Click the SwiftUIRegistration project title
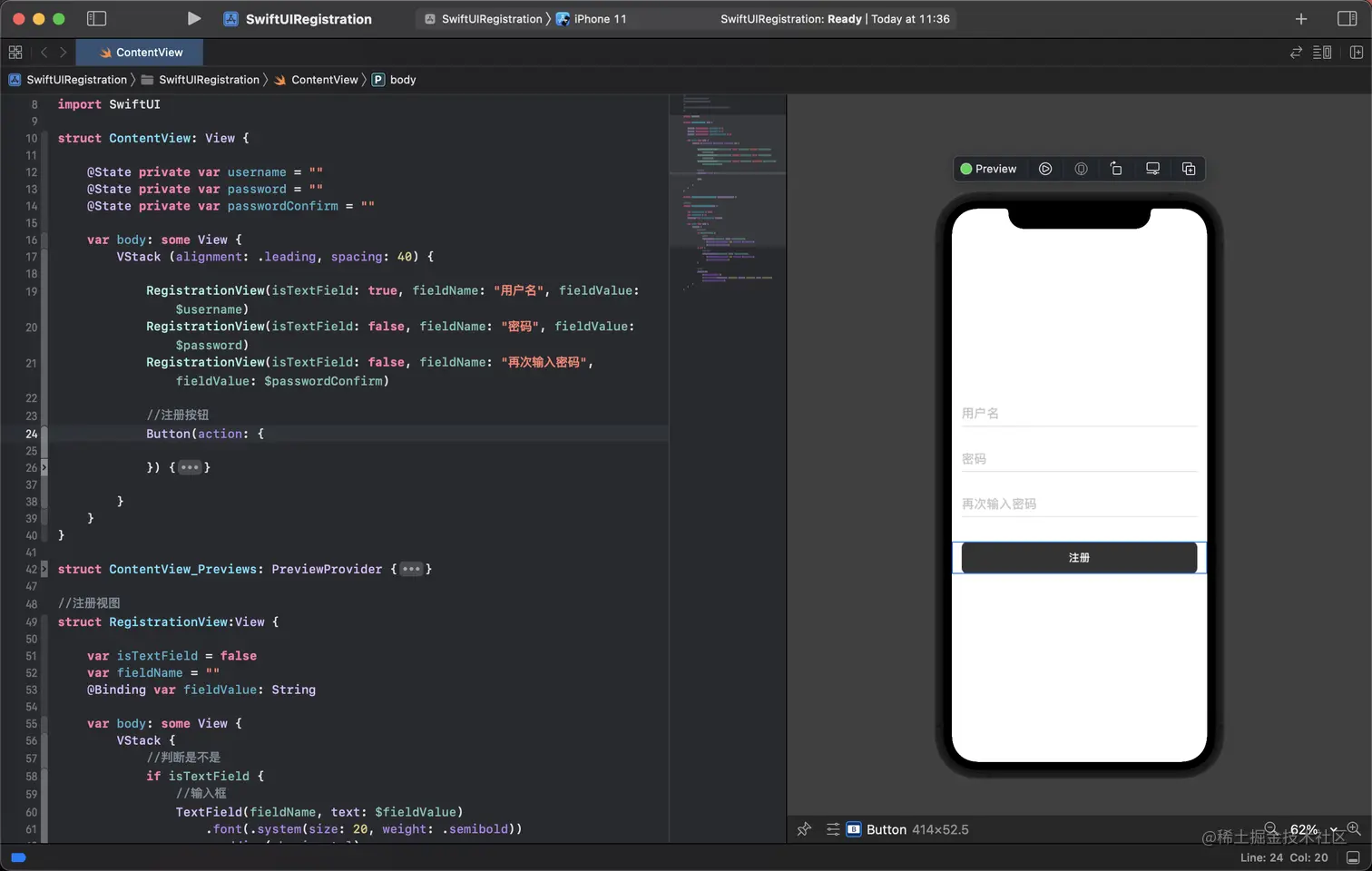 309,19
